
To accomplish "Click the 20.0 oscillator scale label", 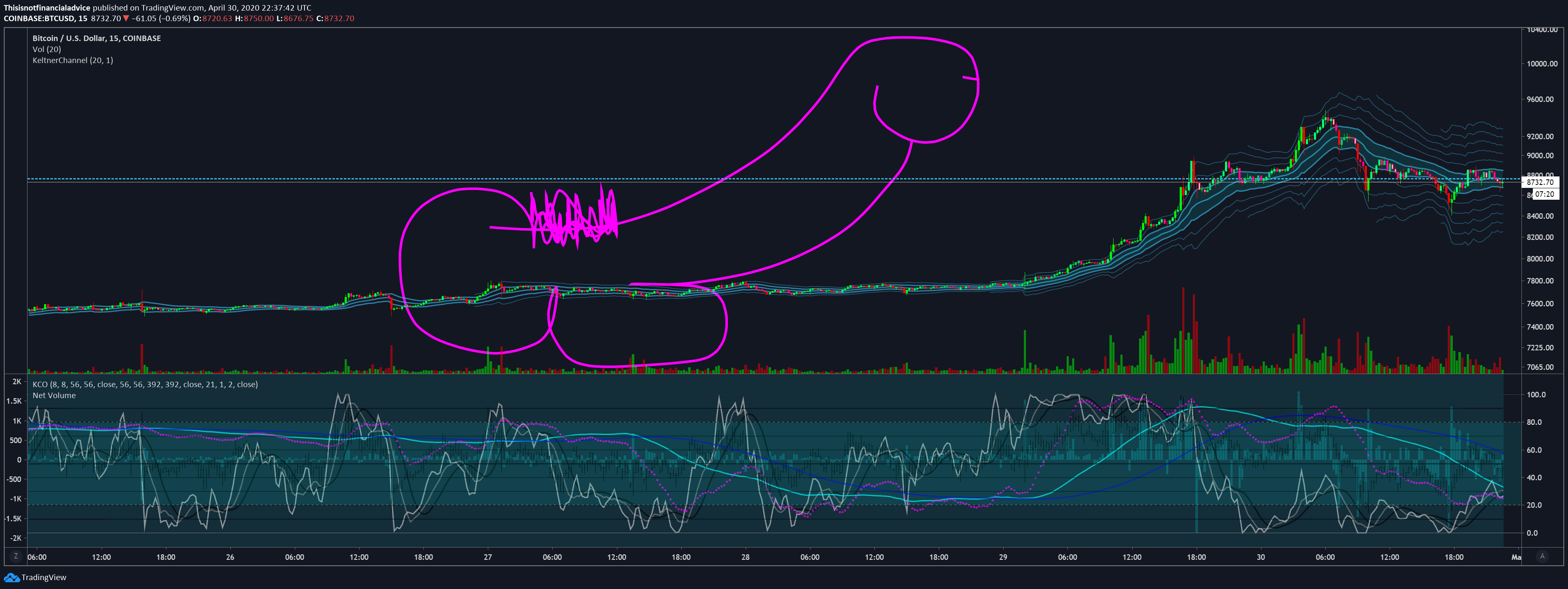I will (x=1535, y=505).
